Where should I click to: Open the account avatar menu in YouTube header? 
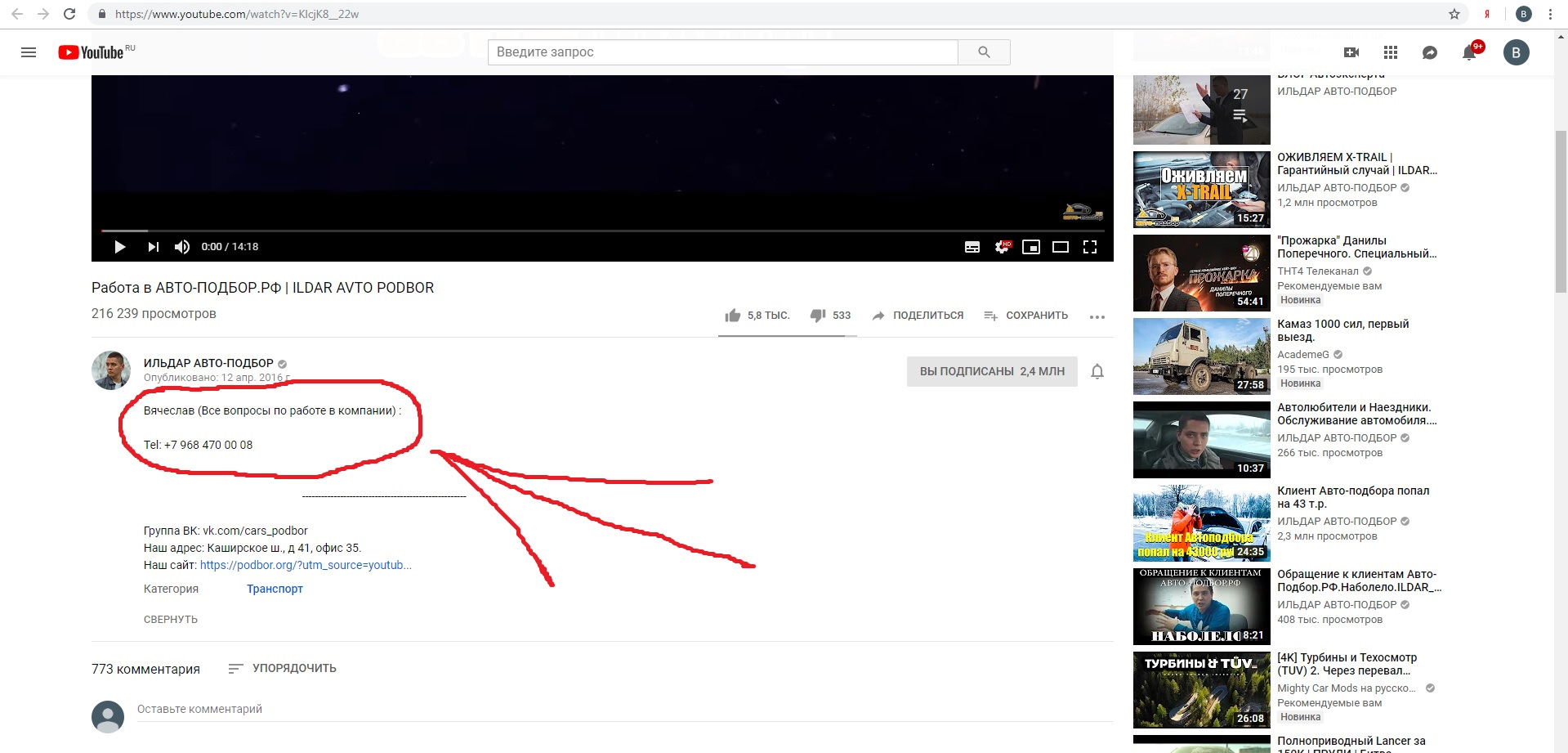click(1517, 52)
